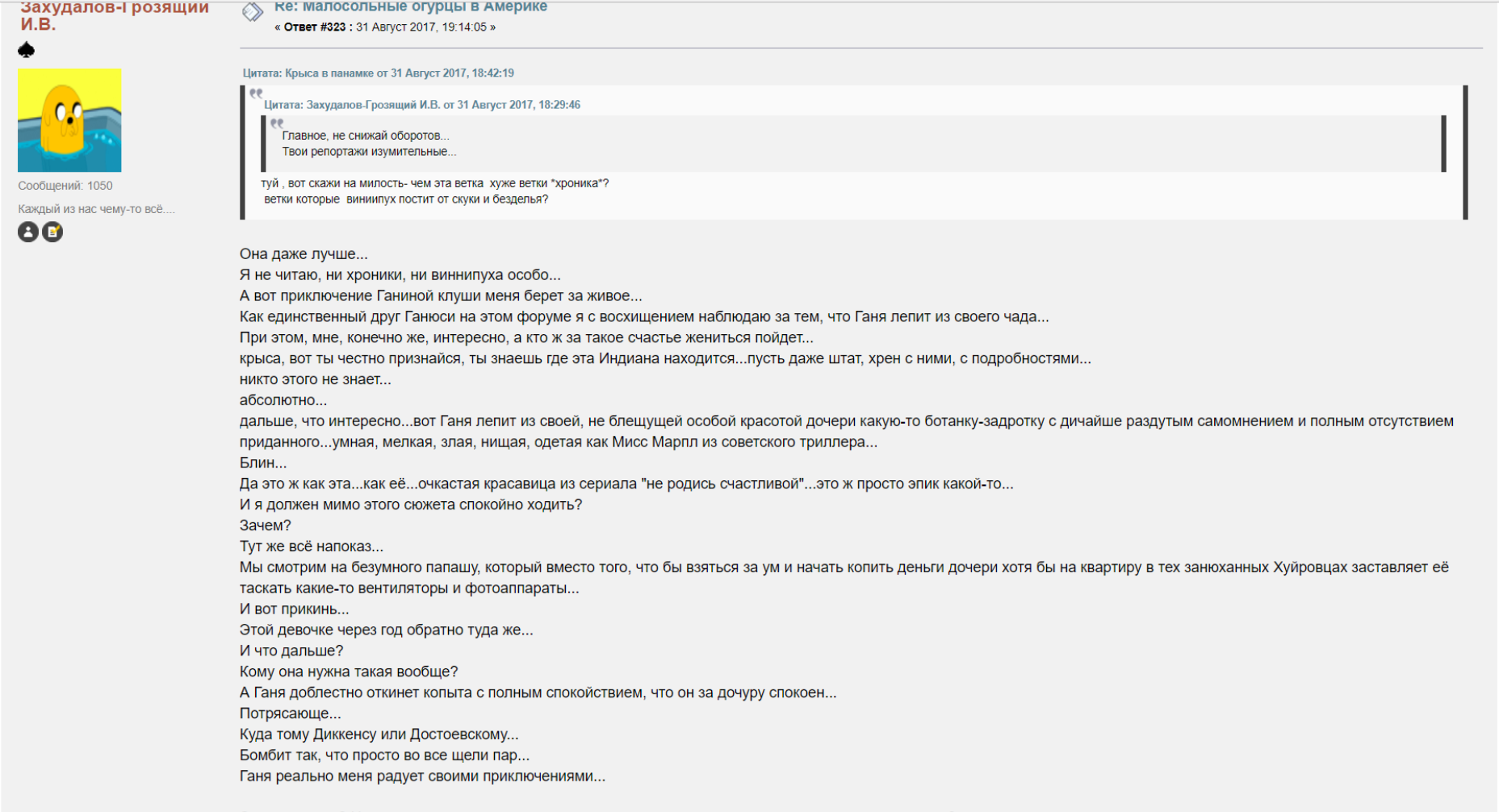The width and height of the screenshot is (1499, 812).
Task: Click the outer quotation mark icon
Action: 256,93
